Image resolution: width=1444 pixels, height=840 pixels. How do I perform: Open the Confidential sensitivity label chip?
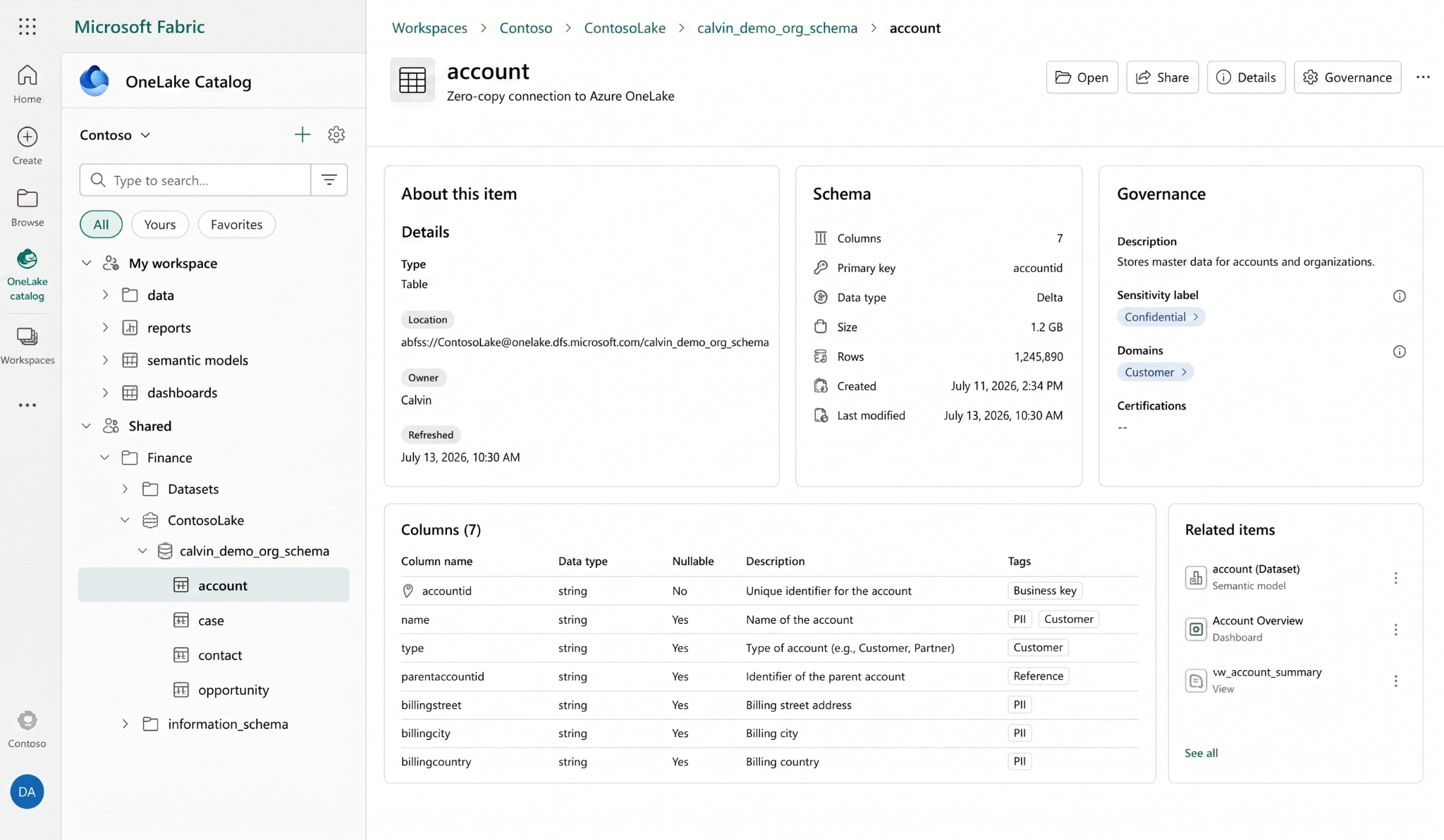[x=1161, y=316]
